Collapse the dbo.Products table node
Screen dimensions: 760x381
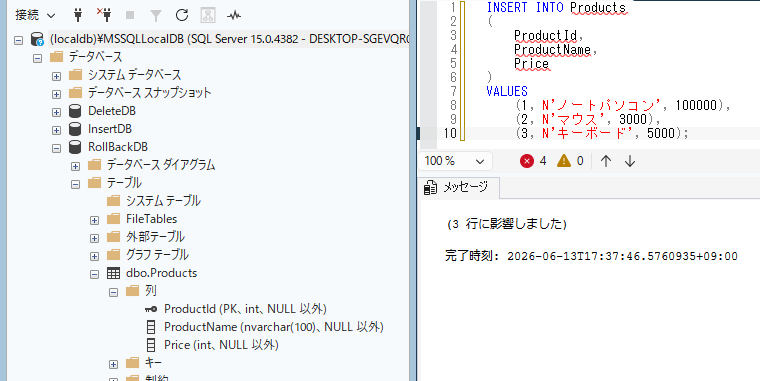point(94,274)
